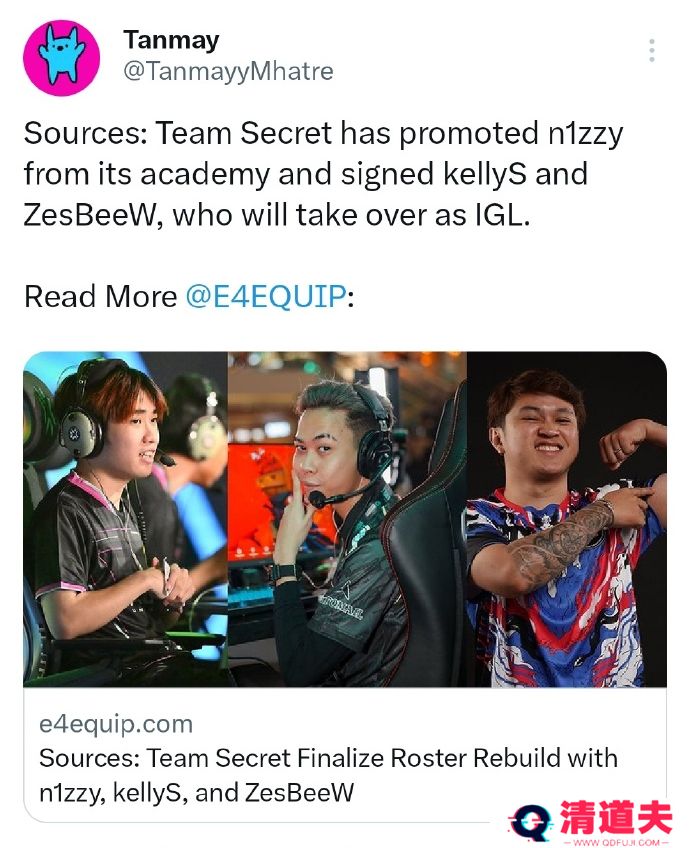Screen dimensions: 690x848
Task: View the middle player with headset photo
Action: [347, 519]
